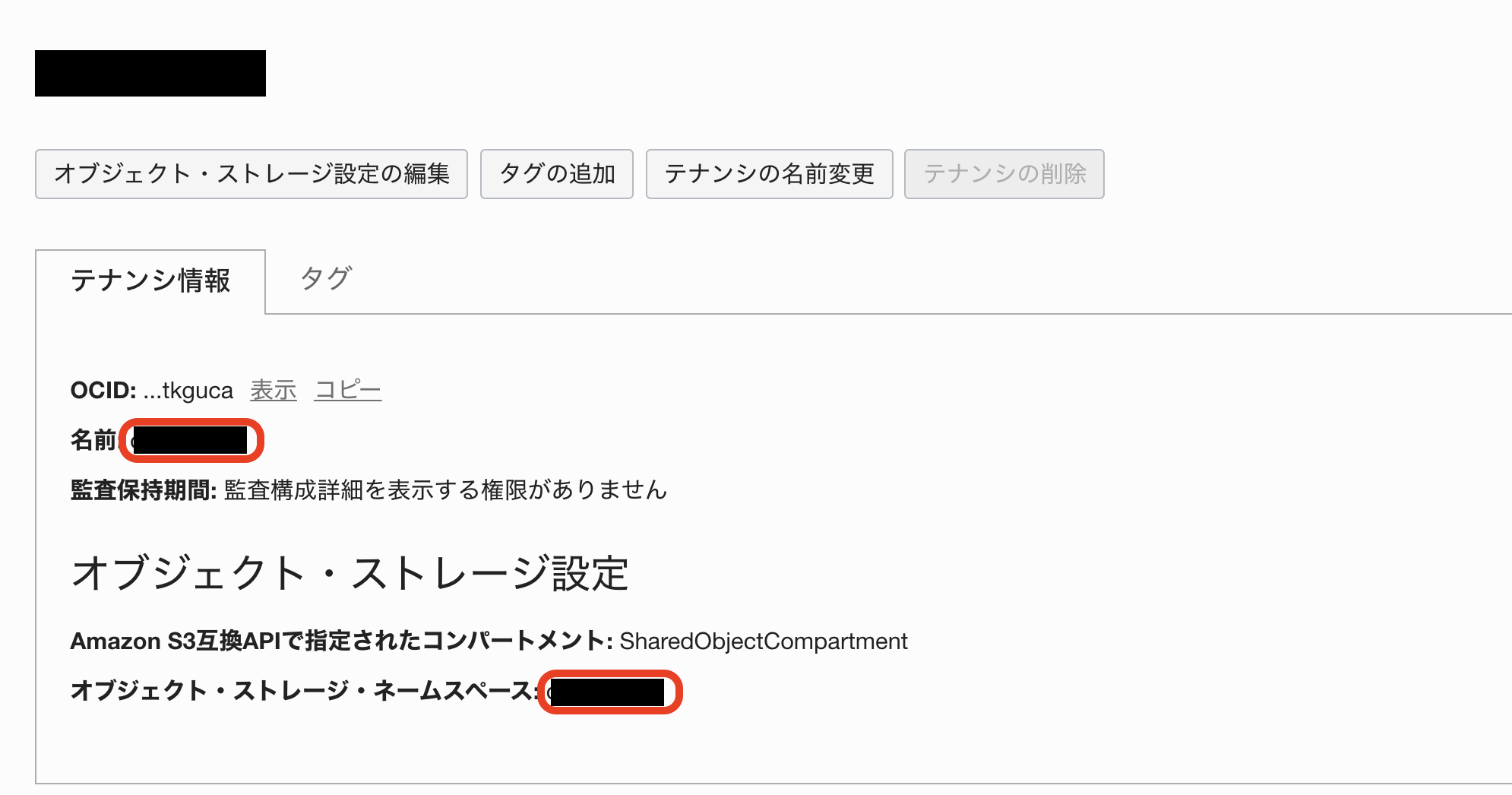The width and height of the screenshot is (1512, 795).
Task: Click the 監査保持期間 label
Action: pyautogui.click(x=143, y=490)
